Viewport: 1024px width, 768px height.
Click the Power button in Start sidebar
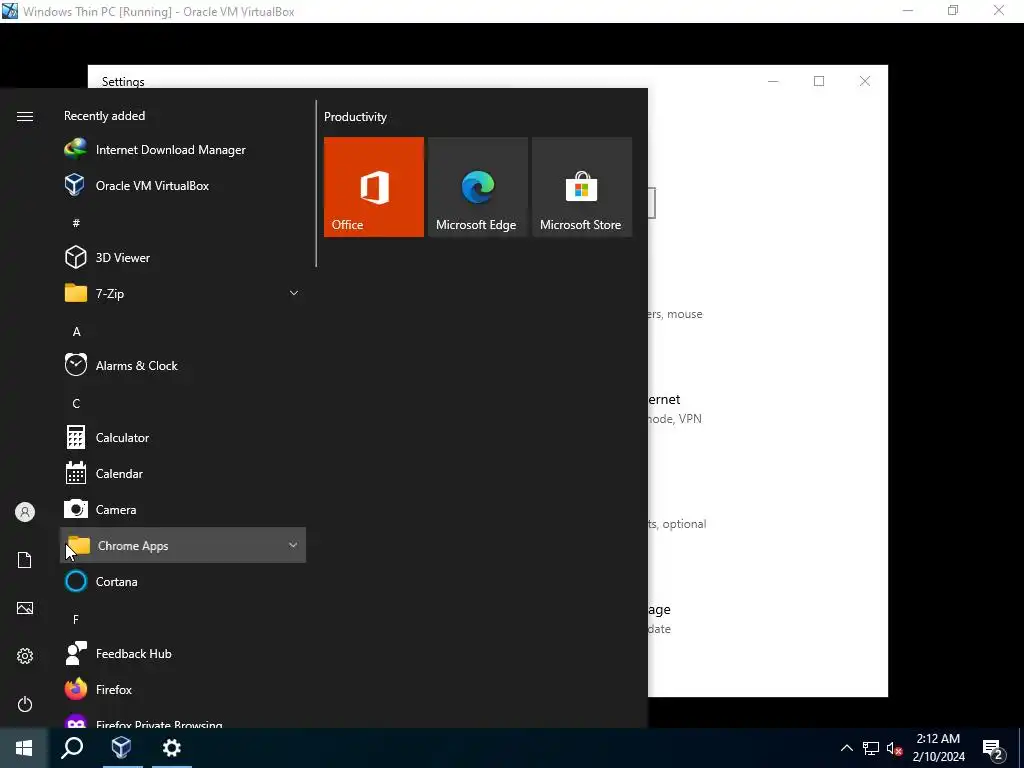pos(25,704)
